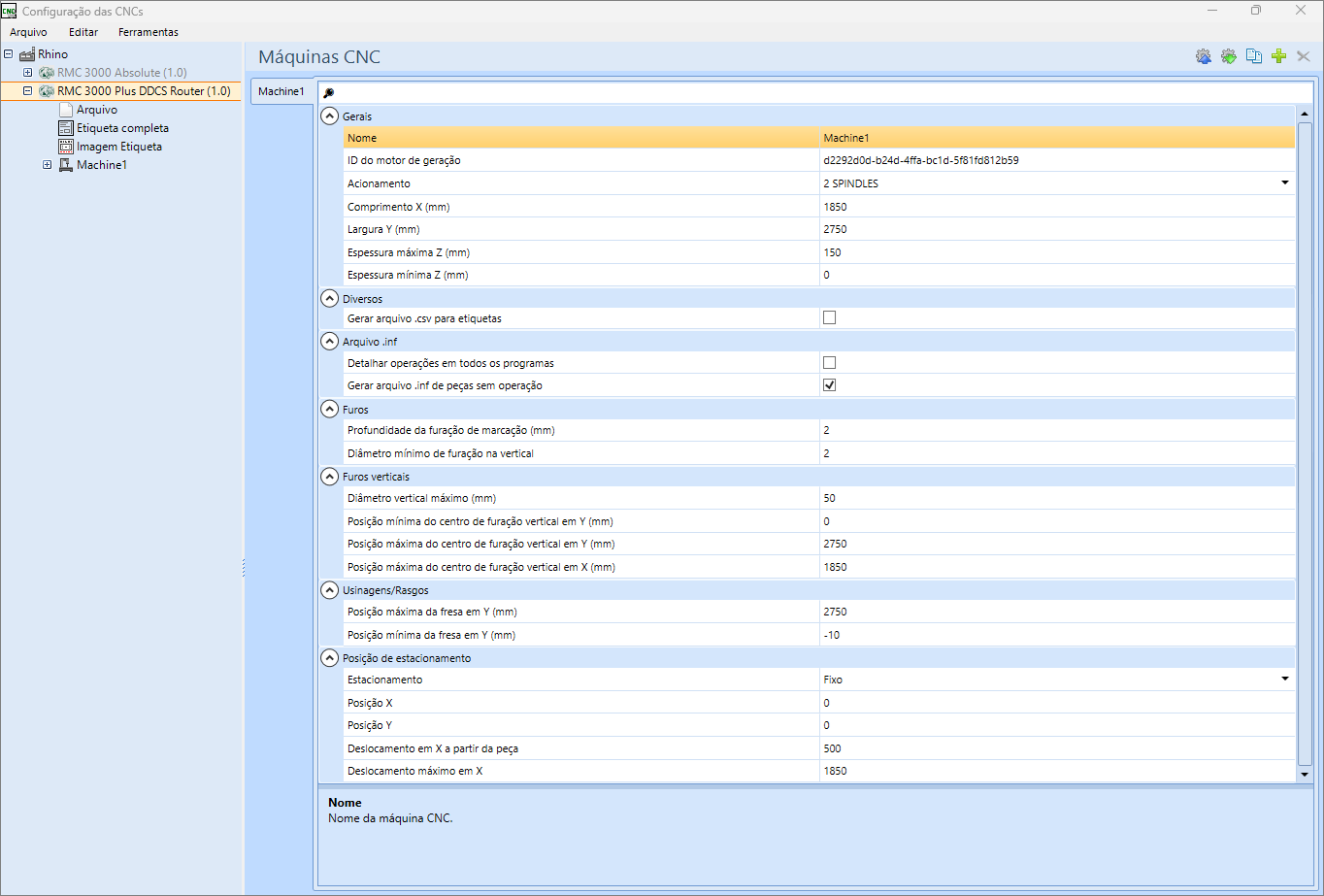1324x896 pixels.
Task: Edit the Espessura máxima Z value
Action: (1056, 251)
